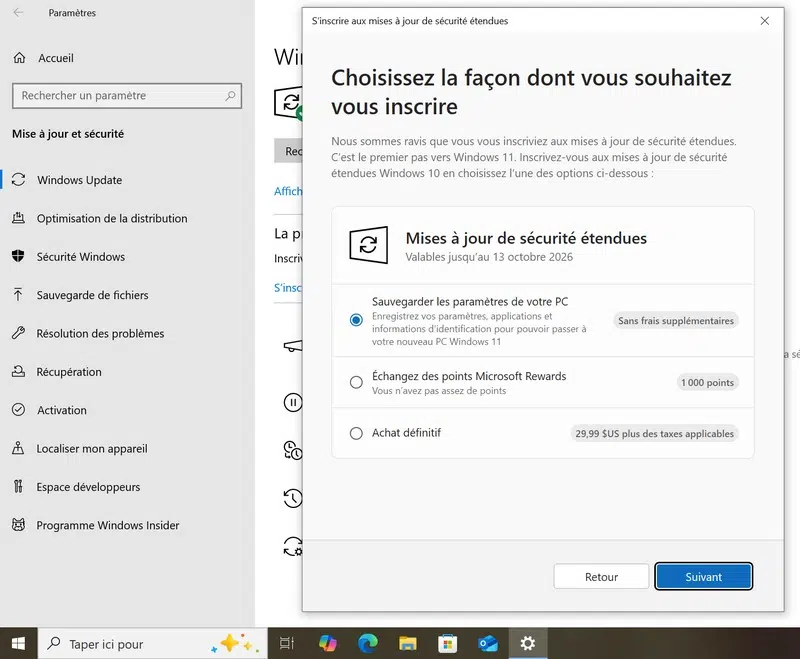Open the Windows Start menu

tap(18, 644)
